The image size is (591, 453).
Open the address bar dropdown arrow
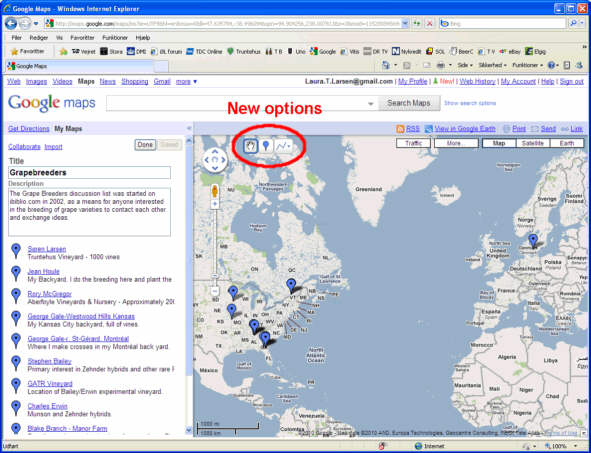405,23
